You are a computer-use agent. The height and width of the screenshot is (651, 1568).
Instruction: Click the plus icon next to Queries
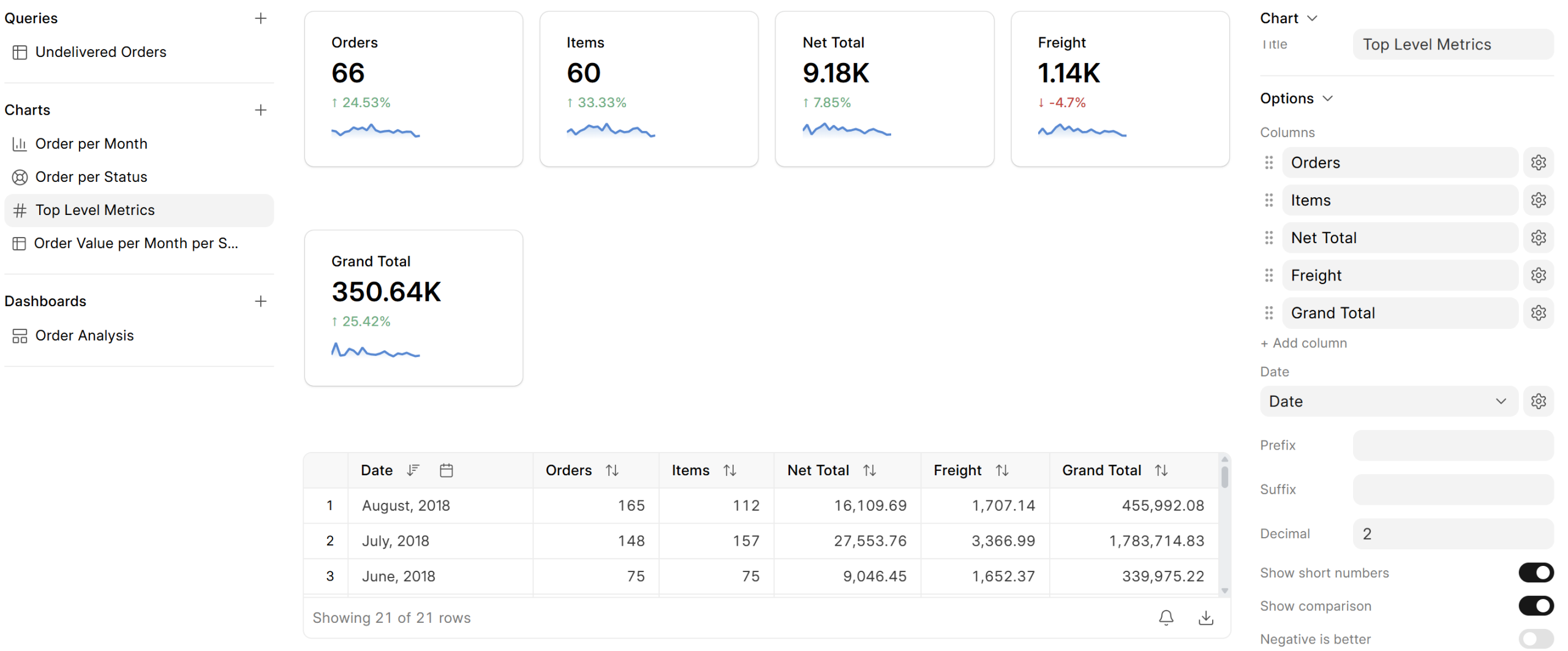(x=260, y=18)
